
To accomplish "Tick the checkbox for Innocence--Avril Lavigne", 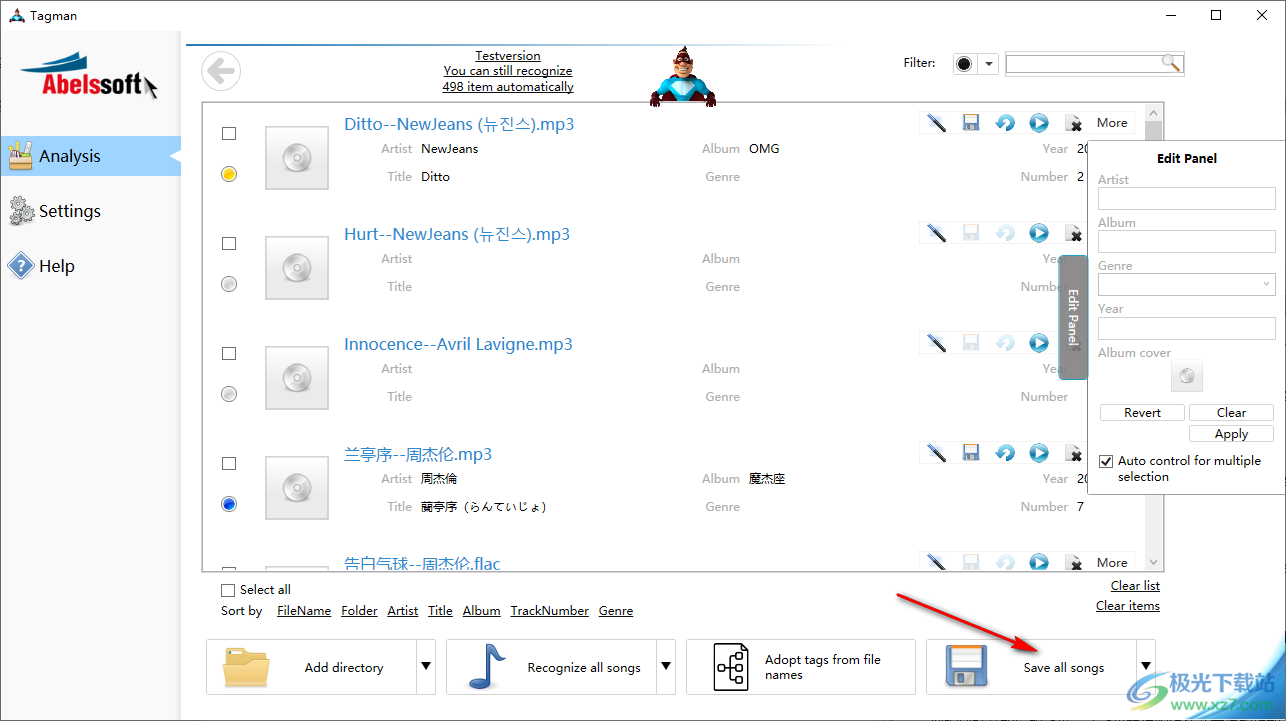I will point(229,353).
